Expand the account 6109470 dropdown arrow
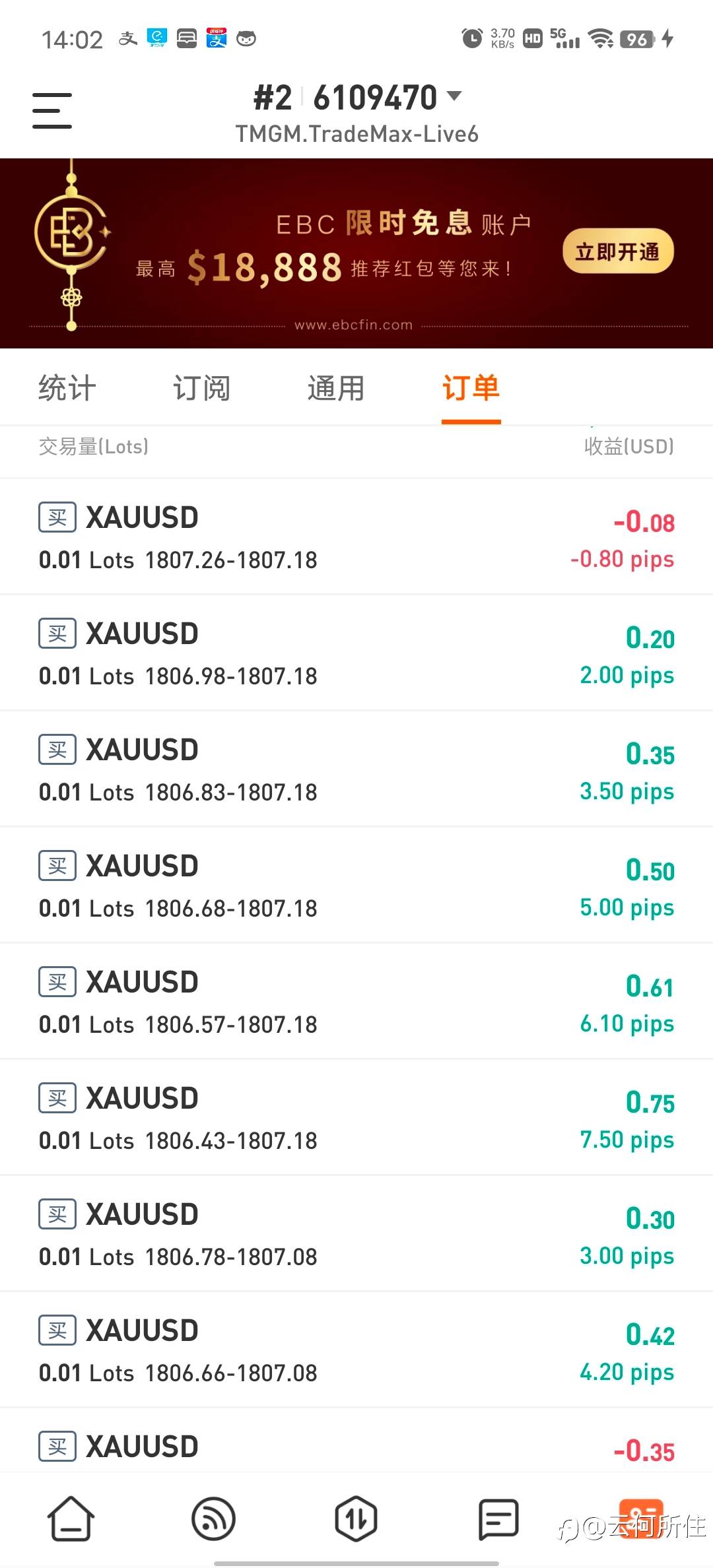Image resolution: width=713 pixels, height=1568 pixels. click(x=454, y=96)
